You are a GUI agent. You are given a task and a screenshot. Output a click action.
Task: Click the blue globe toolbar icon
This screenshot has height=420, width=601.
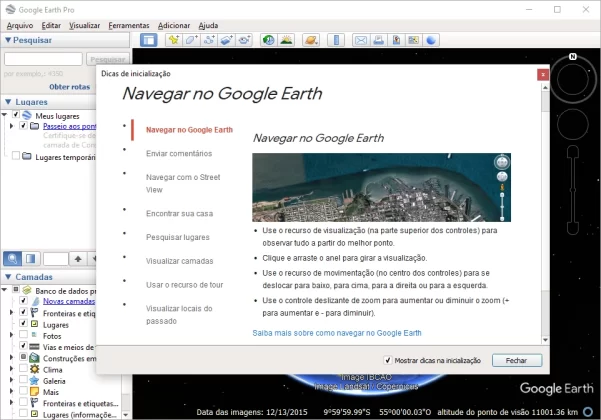tap(431, 40)
